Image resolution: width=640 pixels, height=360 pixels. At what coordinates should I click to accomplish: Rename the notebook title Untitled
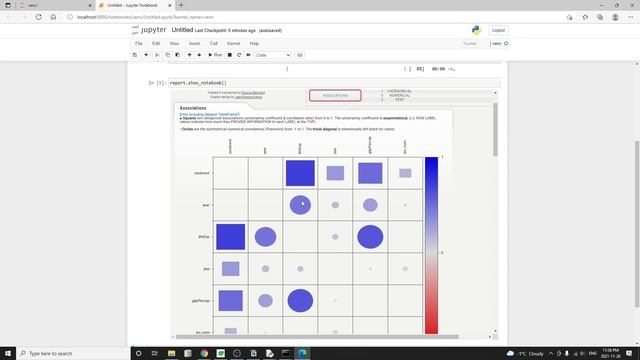click(x=182, y=30)
